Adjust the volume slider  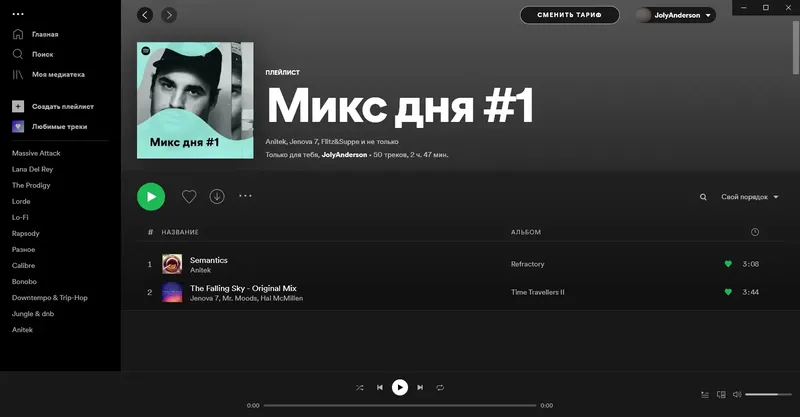click(768, 394)
